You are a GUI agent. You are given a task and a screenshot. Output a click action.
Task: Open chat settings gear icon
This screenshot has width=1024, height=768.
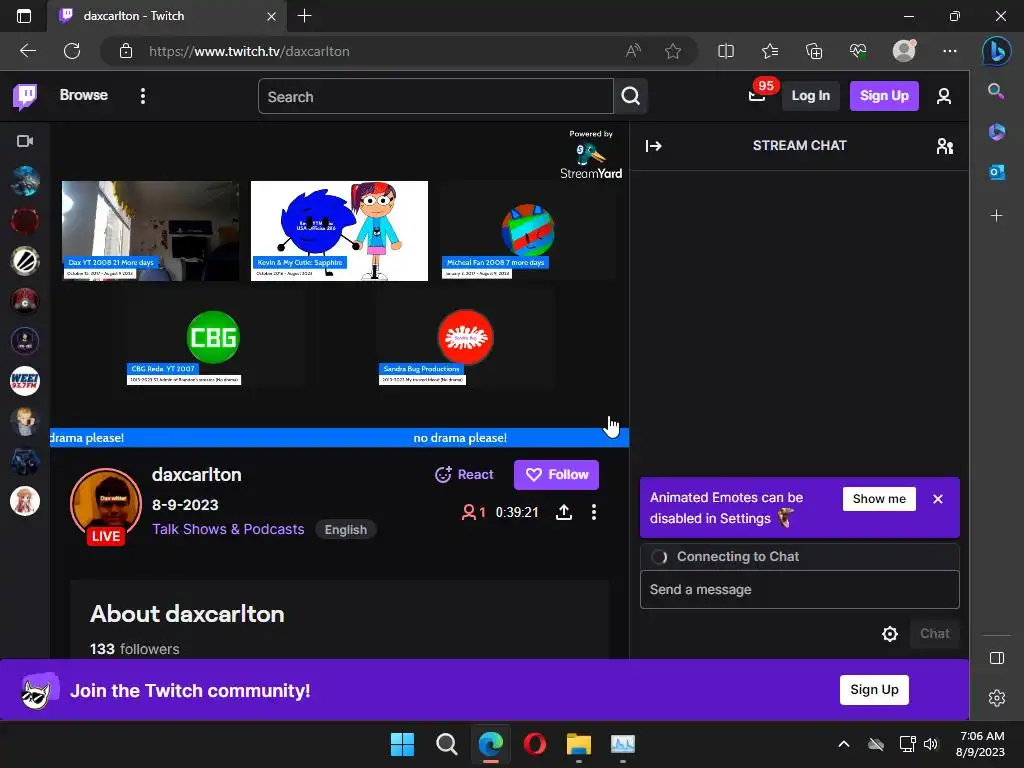tap(889, 633)
